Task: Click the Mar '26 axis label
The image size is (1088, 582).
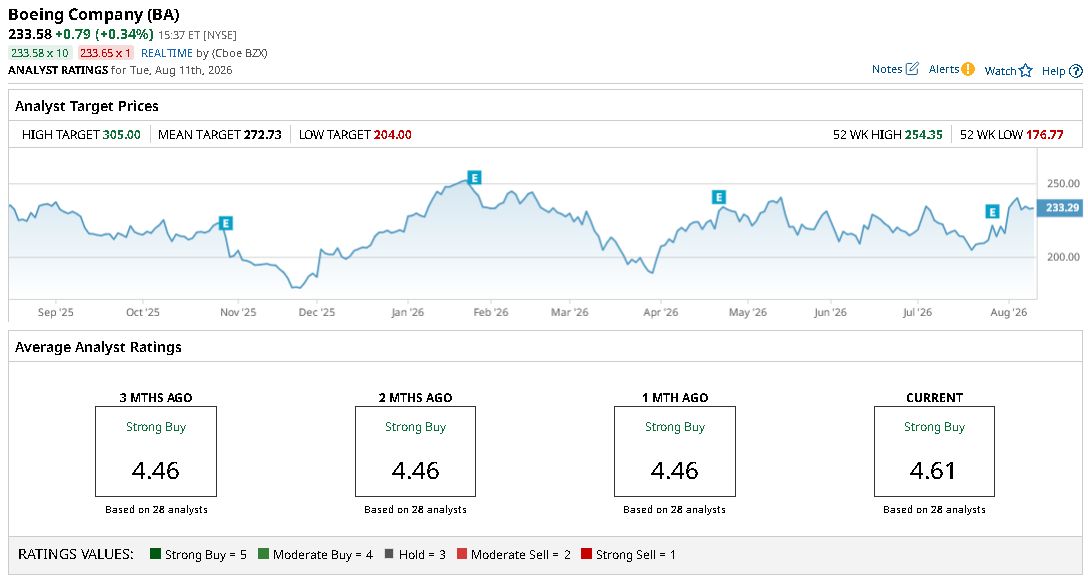Action: point(570,312)
